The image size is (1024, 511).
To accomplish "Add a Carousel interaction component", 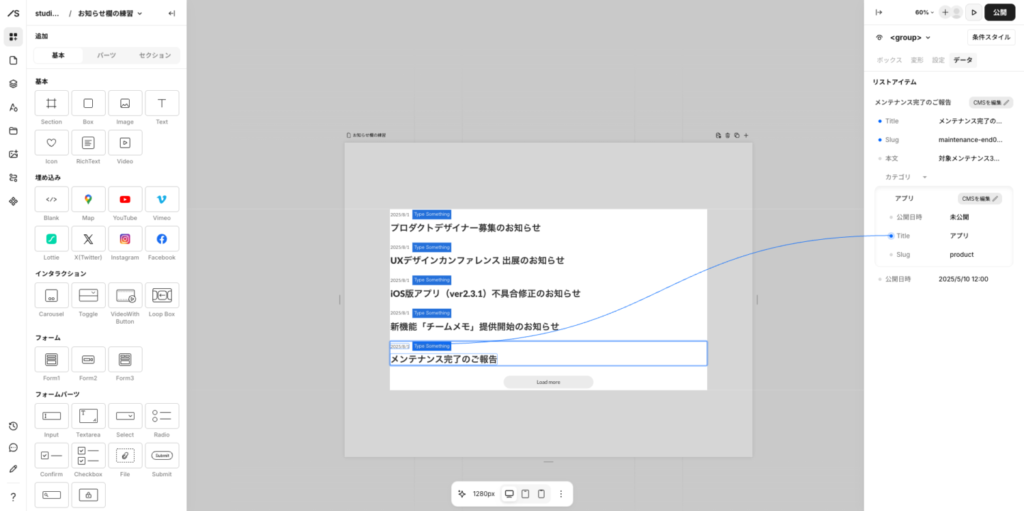I will pyautogui.click(x=51, y=296).
